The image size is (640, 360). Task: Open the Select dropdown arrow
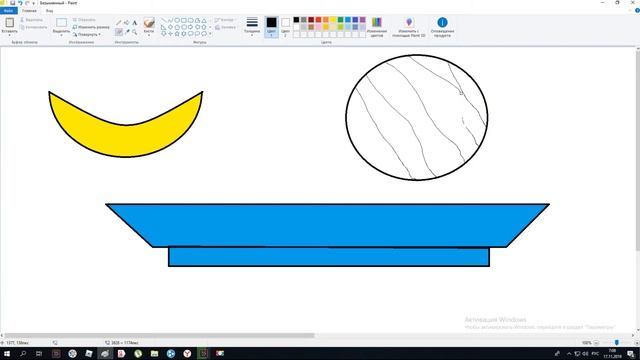[x=62, y=36]
